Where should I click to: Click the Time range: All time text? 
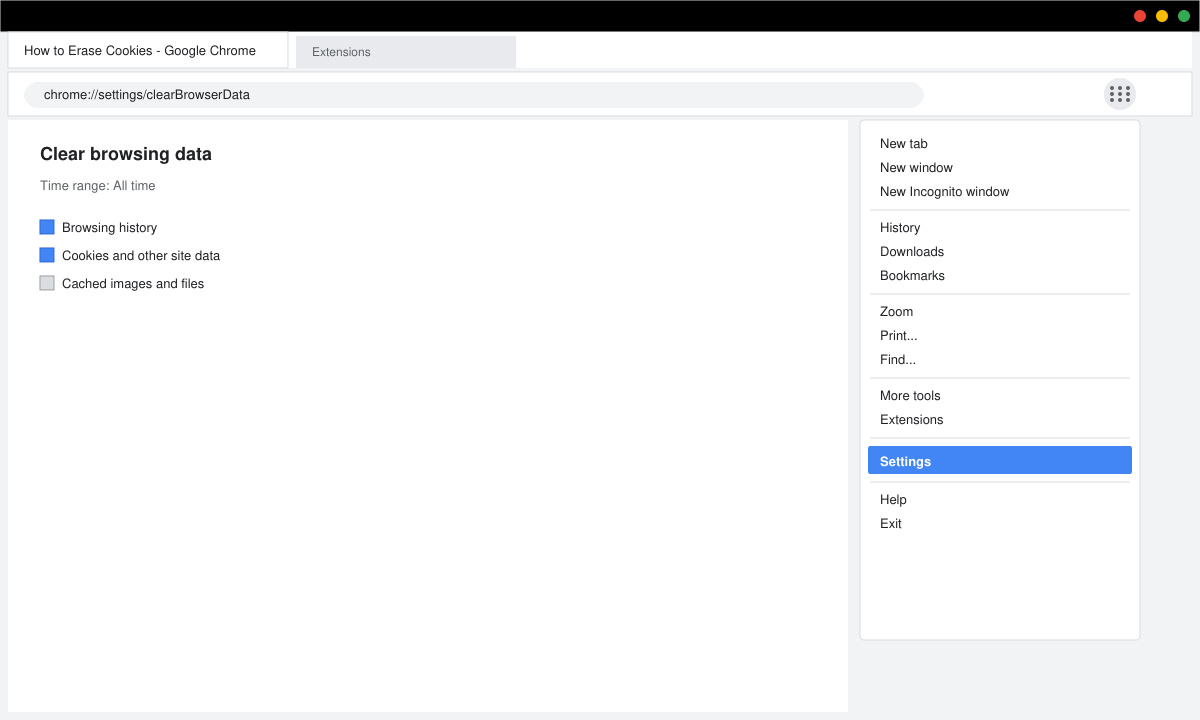point(98,186)
